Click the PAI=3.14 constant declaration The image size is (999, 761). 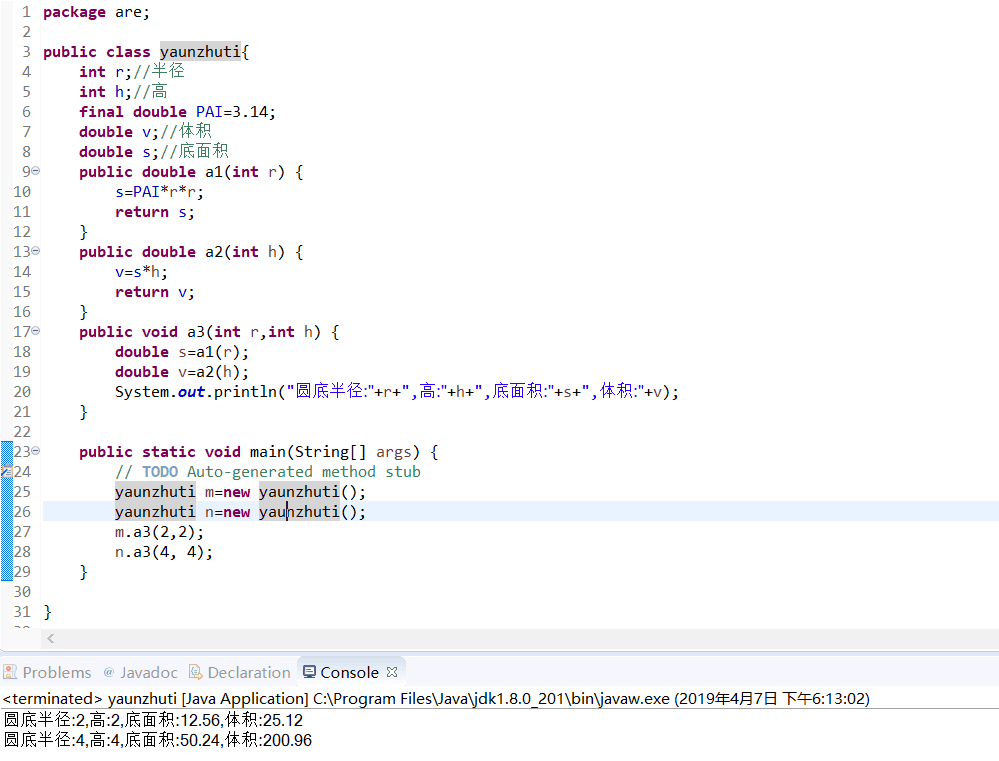(x=177, y=112)
